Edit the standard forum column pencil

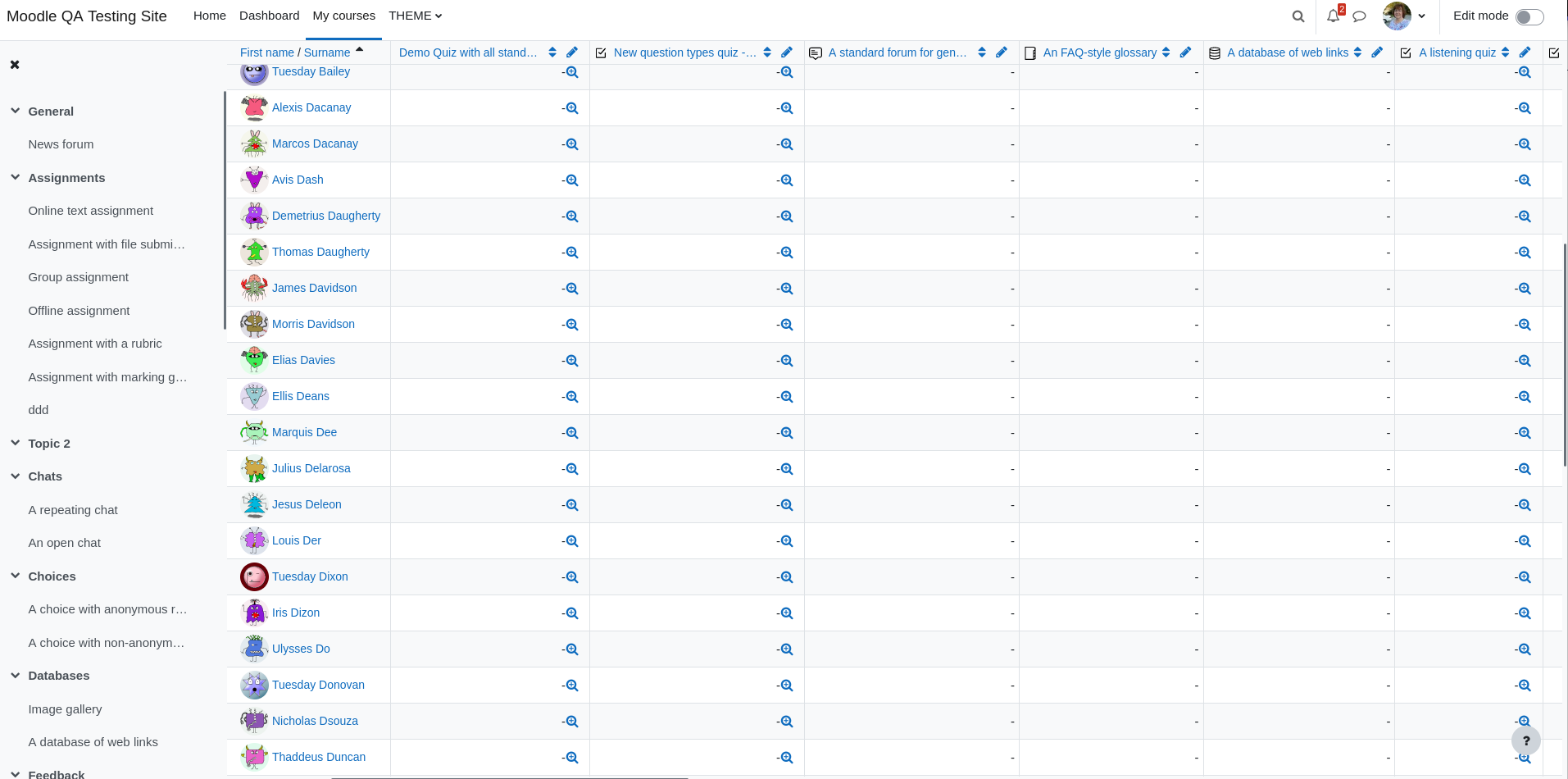[x=1002, y=52]
